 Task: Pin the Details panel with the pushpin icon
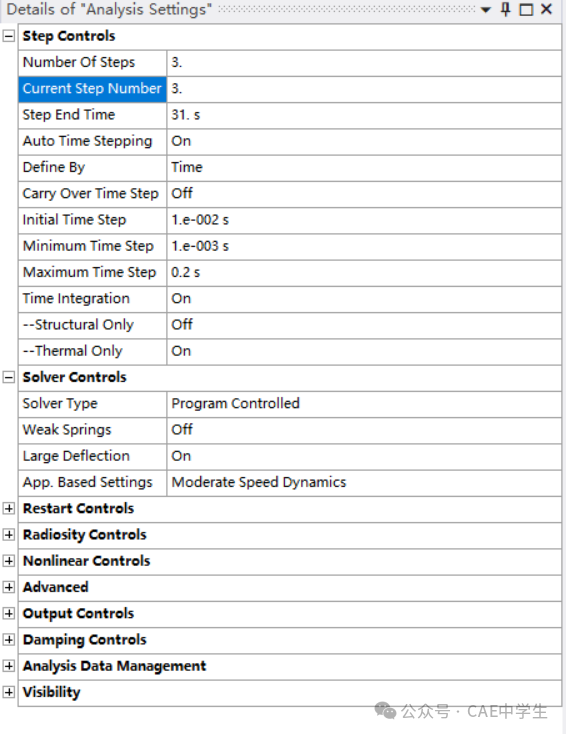[506, 9]
